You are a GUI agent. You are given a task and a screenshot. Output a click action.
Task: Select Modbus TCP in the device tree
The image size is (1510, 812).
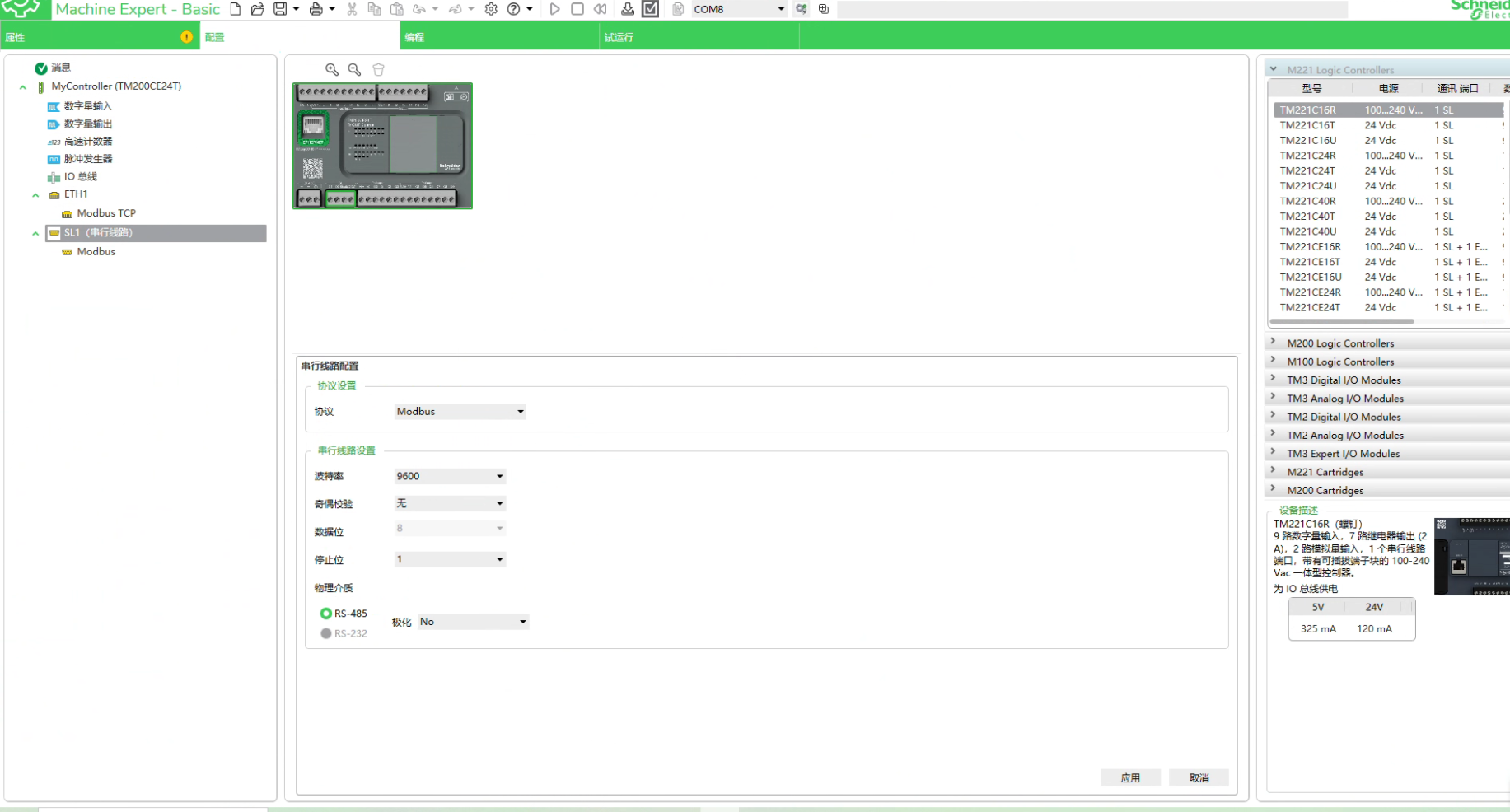(105, 213)
